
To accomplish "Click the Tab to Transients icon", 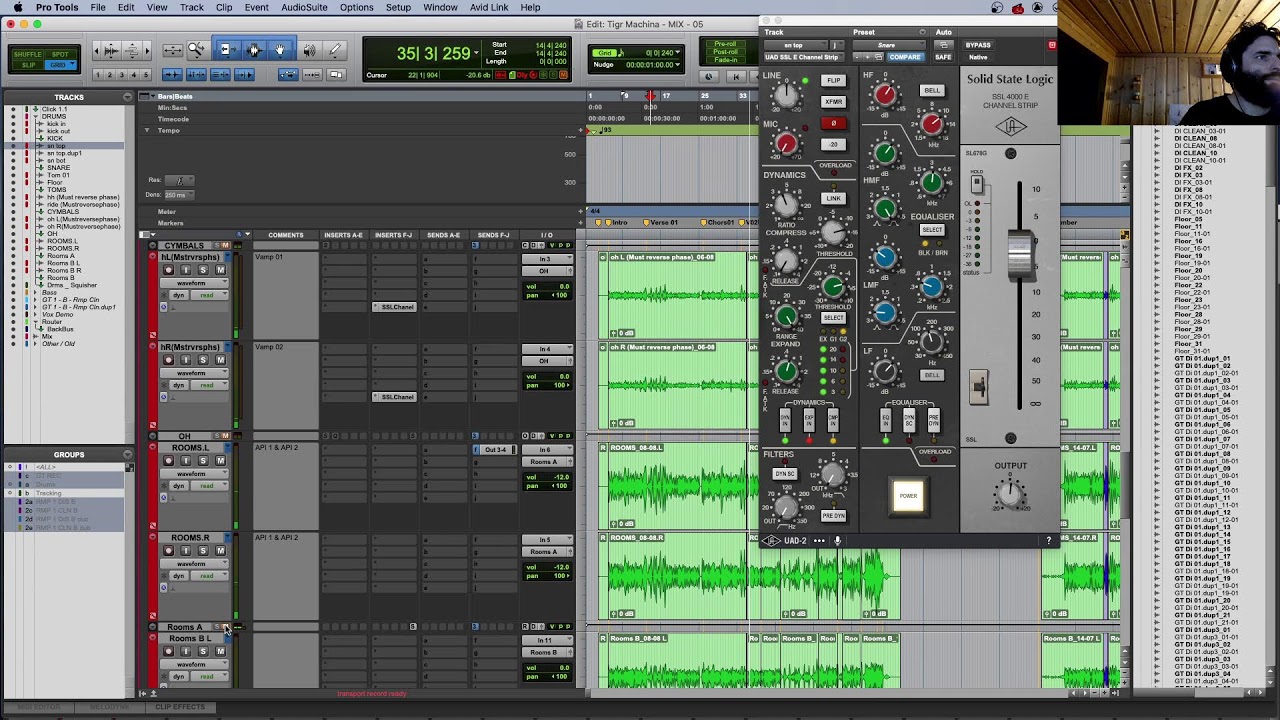I will (171, 75).
